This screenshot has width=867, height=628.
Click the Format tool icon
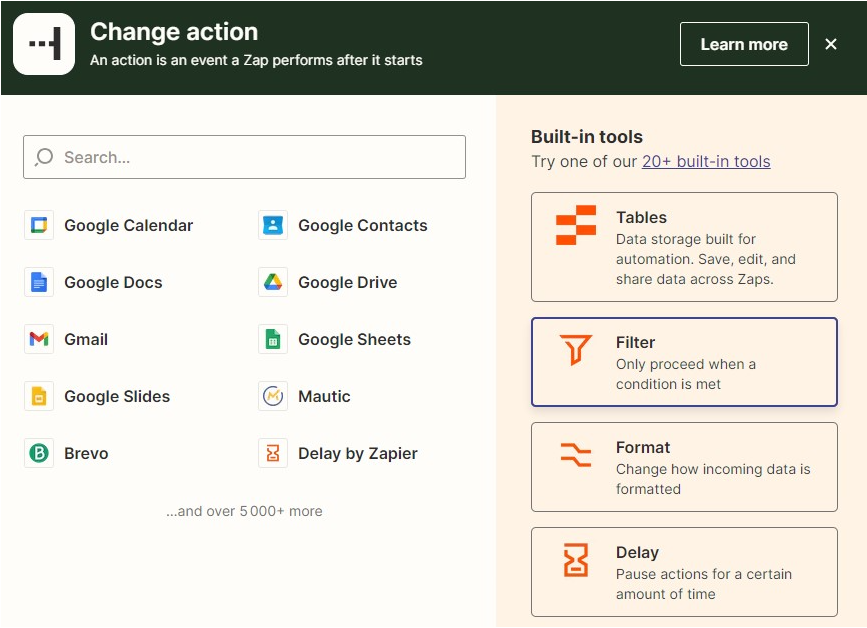[x=576, y=455]
